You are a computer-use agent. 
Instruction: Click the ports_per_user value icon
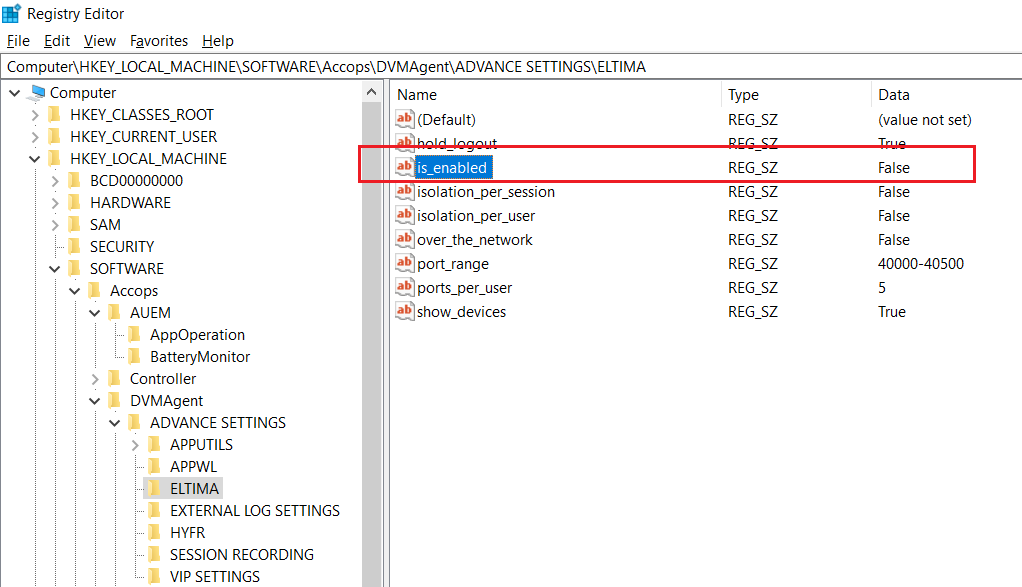[x=405, y=287]
